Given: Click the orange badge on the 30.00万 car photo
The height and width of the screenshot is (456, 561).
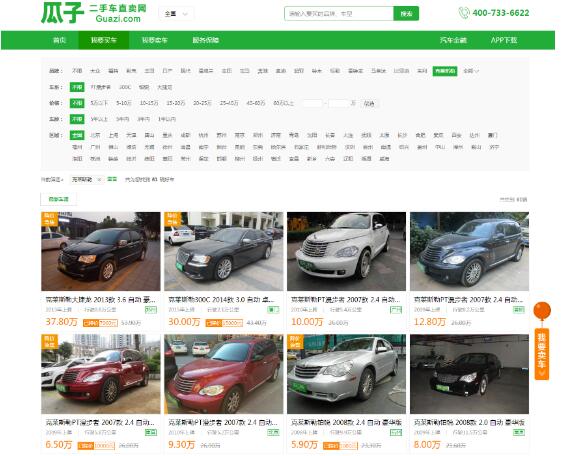Looking at the screenshot, I should 172,219.
